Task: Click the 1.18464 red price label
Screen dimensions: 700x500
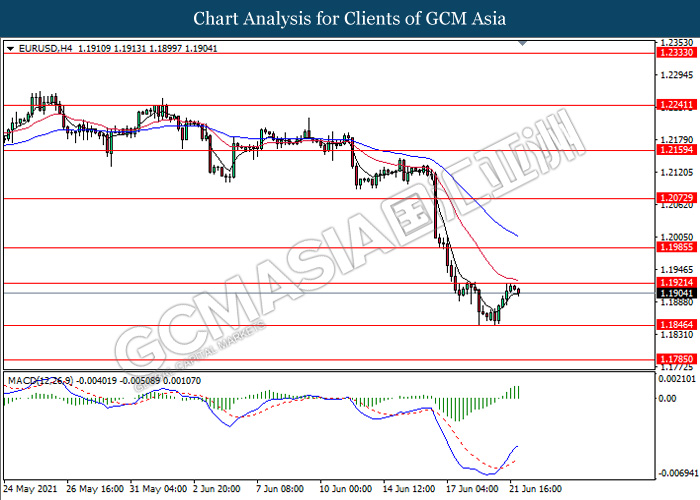Action: click(x=677, y=325)
